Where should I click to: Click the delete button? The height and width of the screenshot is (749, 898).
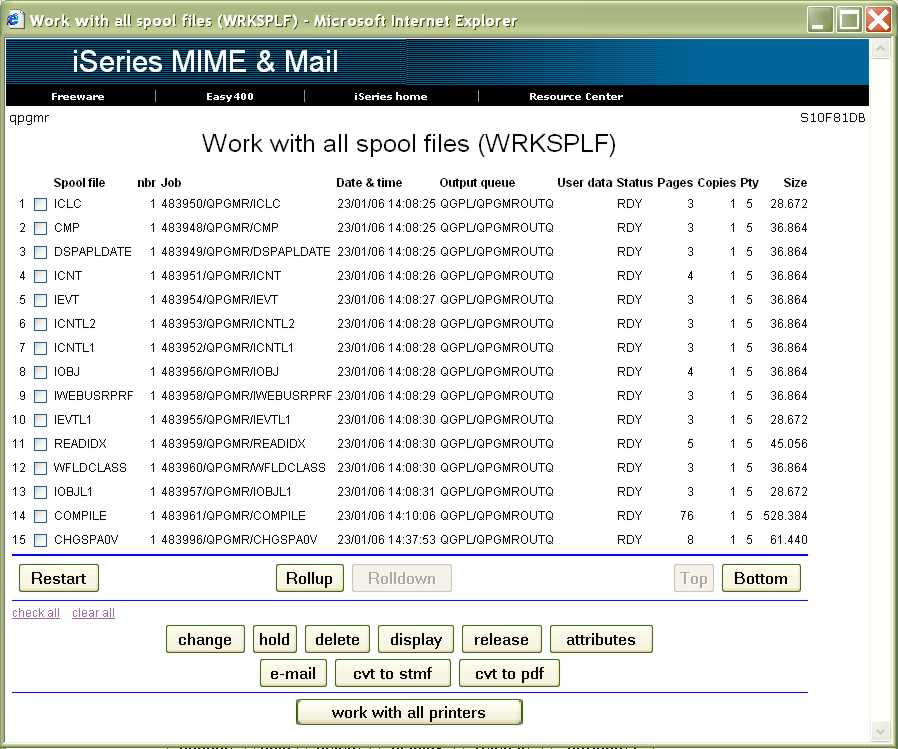[337, 639]
